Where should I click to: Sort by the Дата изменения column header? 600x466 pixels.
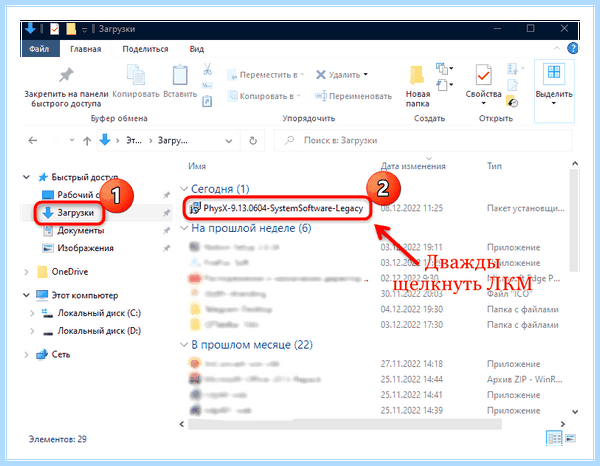click(x=413, y=166)
